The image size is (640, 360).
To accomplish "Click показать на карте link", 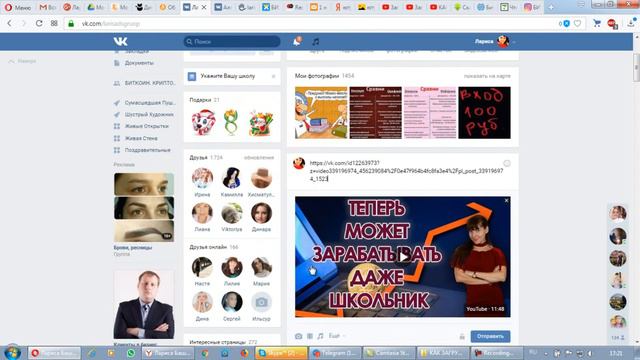I will [487, 76].
